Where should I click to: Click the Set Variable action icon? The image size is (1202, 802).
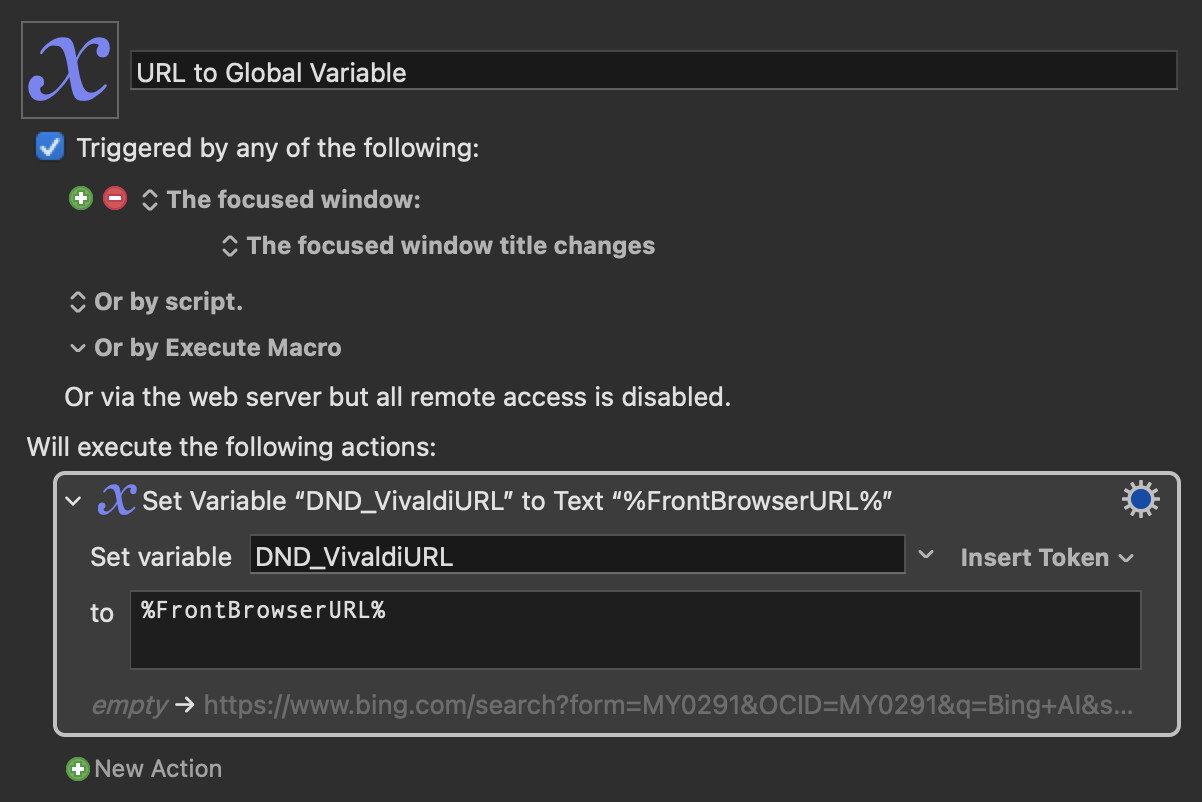(117, 501)
